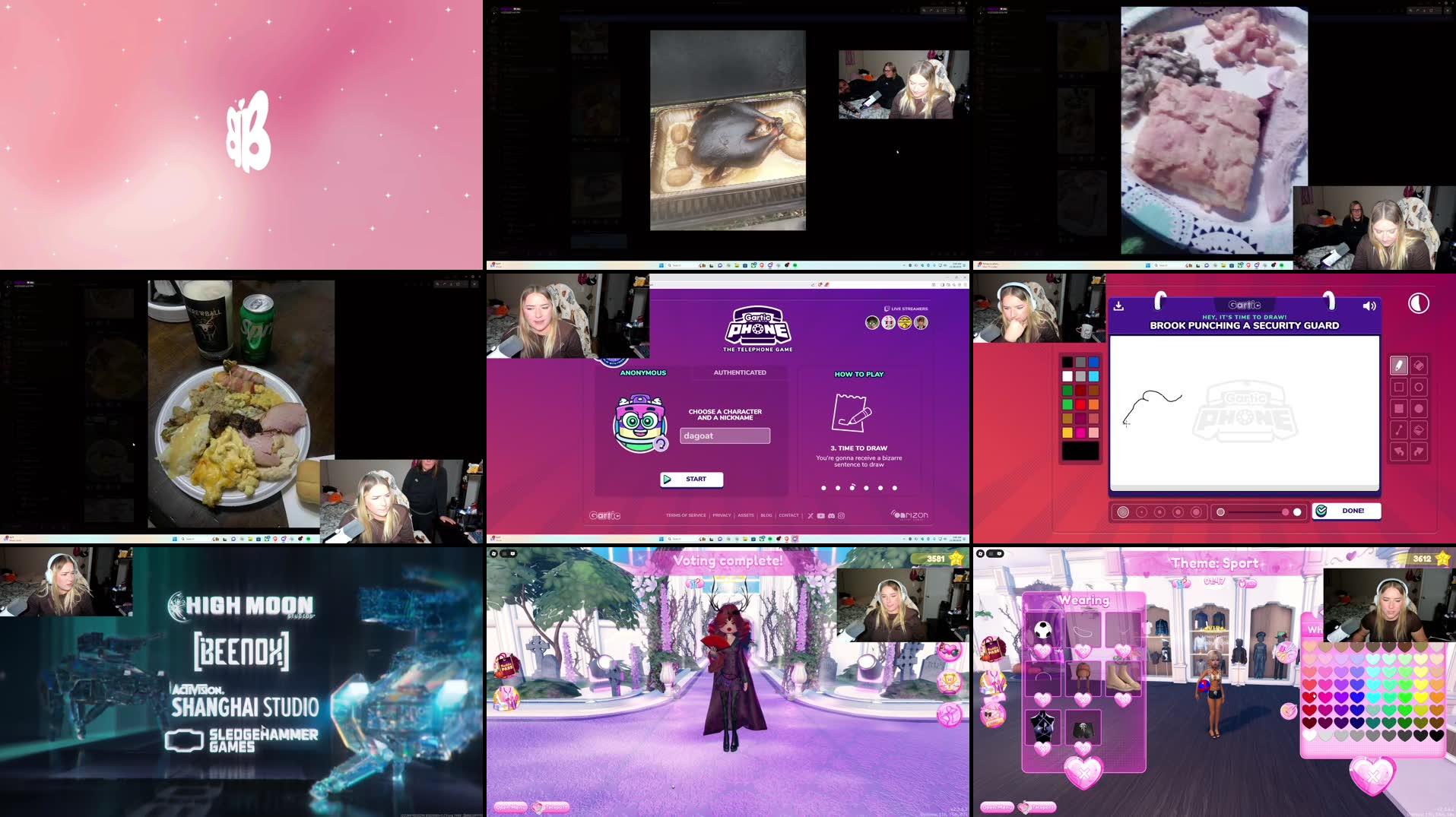
Task: Expand hidden icons in the Windows system tray
Action: [904, 539]
